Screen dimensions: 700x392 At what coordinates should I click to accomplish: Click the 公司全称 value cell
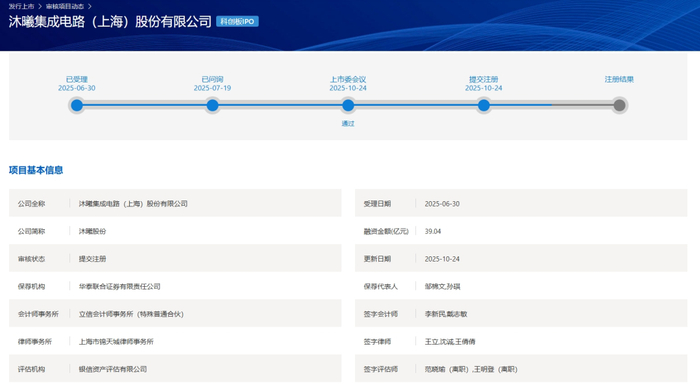133,204
